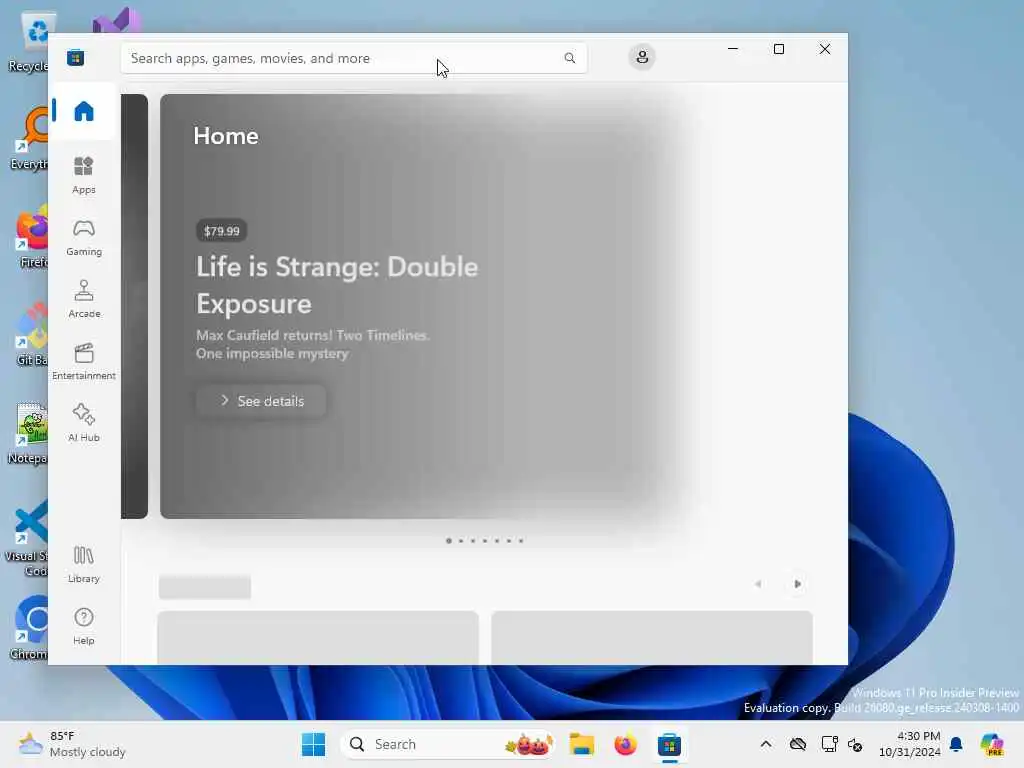Maximize the Microsoft Store window
This screenshot has height=768, width=1024.
tap(778, 49)
